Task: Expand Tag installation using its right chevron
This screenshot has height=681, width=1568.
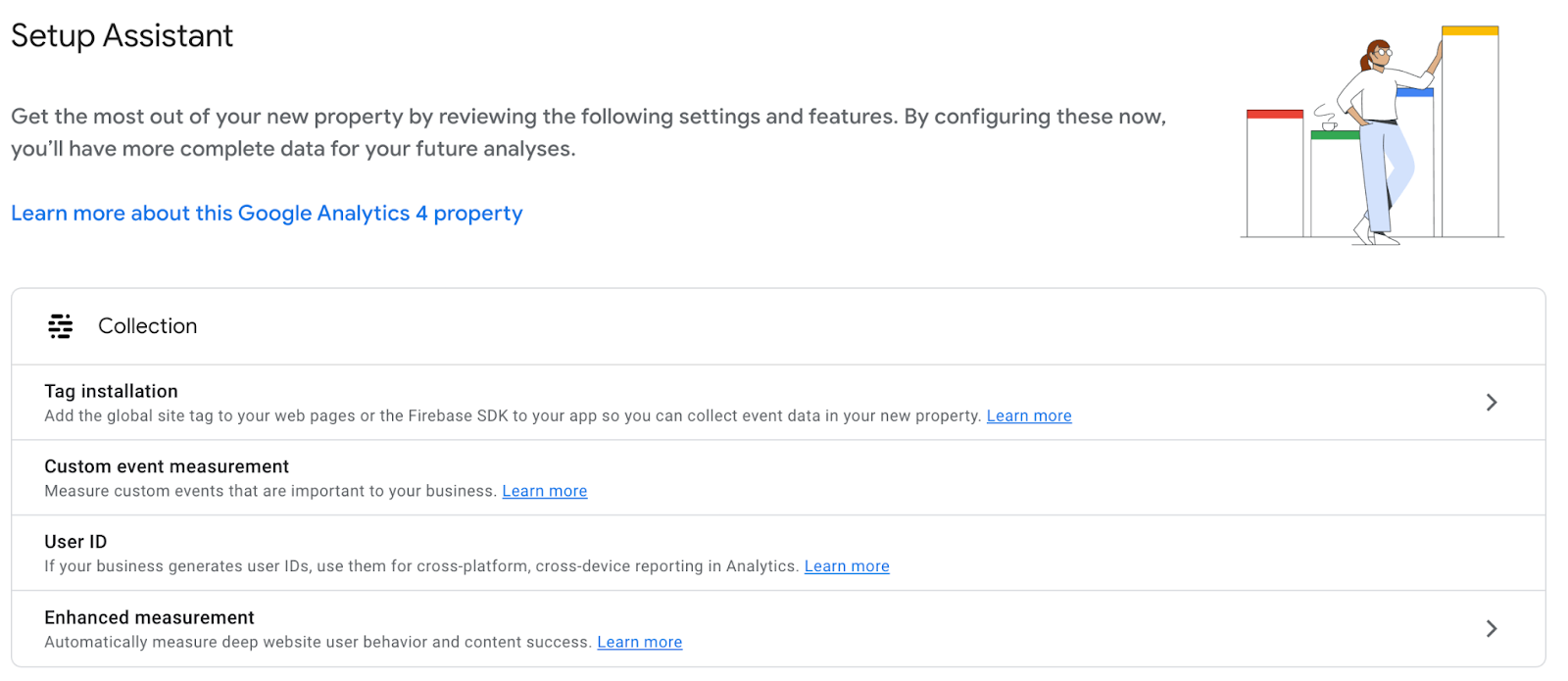Action: click(x=1491, y=403)
